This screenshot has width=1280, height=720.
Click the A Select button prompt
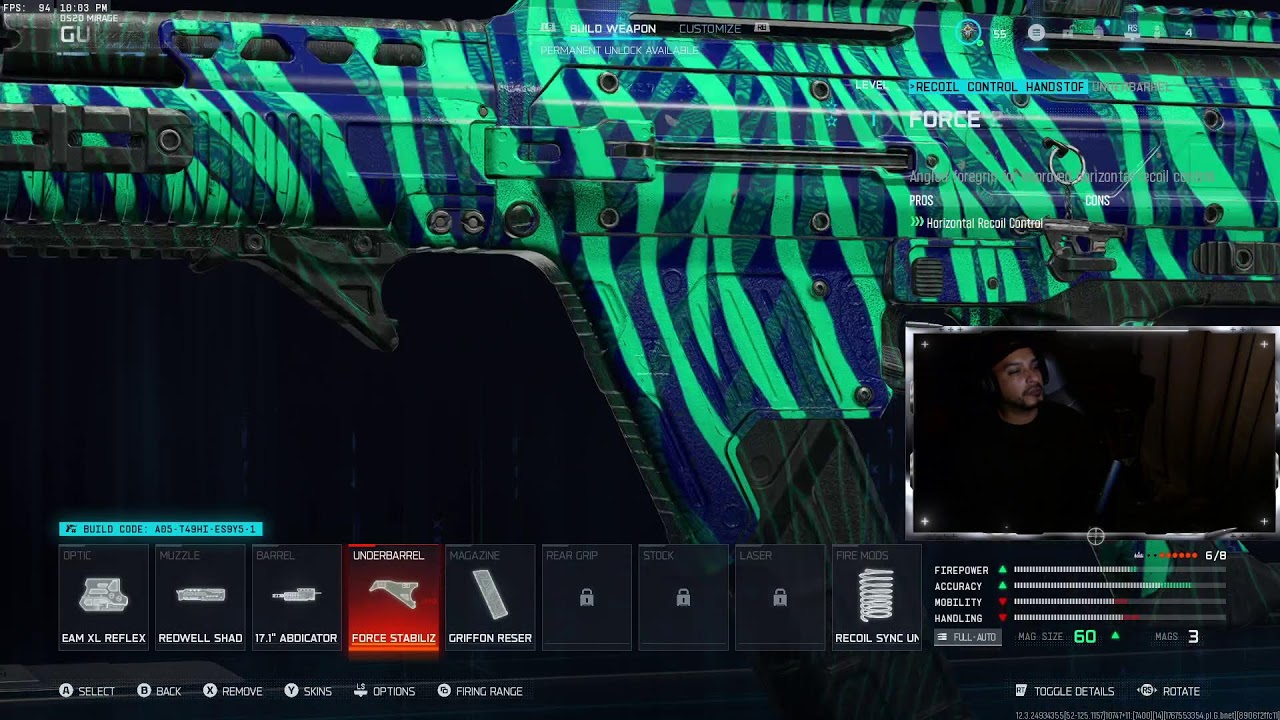tap(87, 691)
